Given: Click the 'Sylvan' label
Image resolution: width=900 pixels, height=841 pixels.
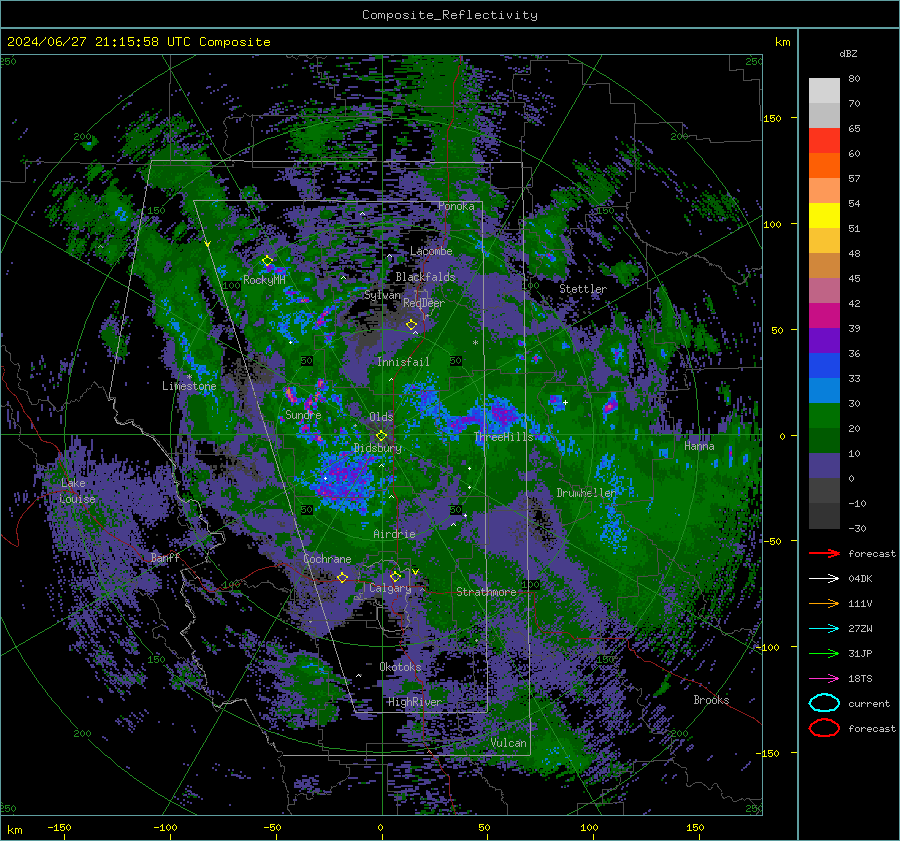Looking at the screenshot, I should pyautogui.click(x=382, y=295).
